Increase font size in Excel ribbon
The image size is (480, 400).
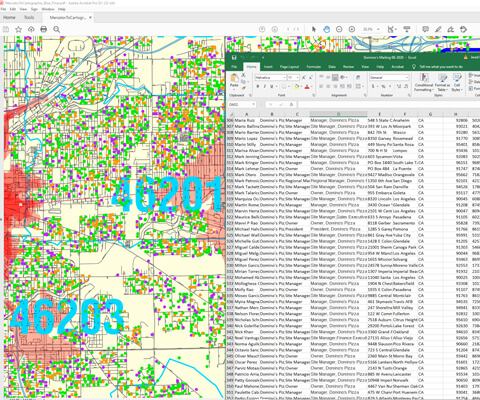click(304, 77)
